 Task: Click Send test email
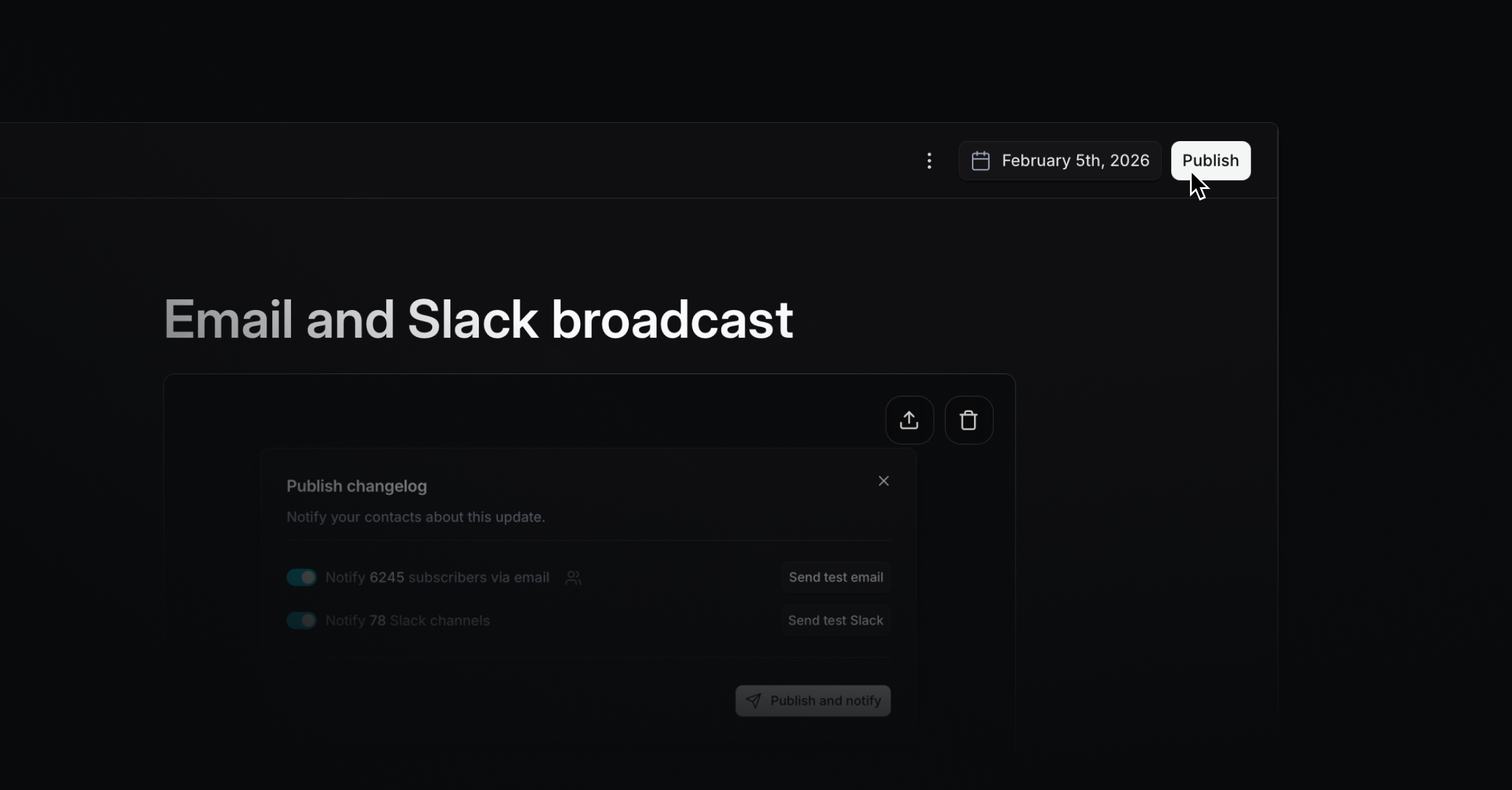click(835, 578)
